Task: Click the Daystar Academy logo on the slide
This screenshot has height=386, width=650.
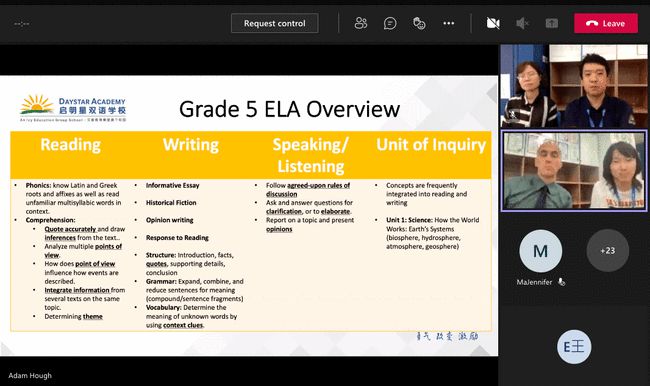Action: (73, 109)
